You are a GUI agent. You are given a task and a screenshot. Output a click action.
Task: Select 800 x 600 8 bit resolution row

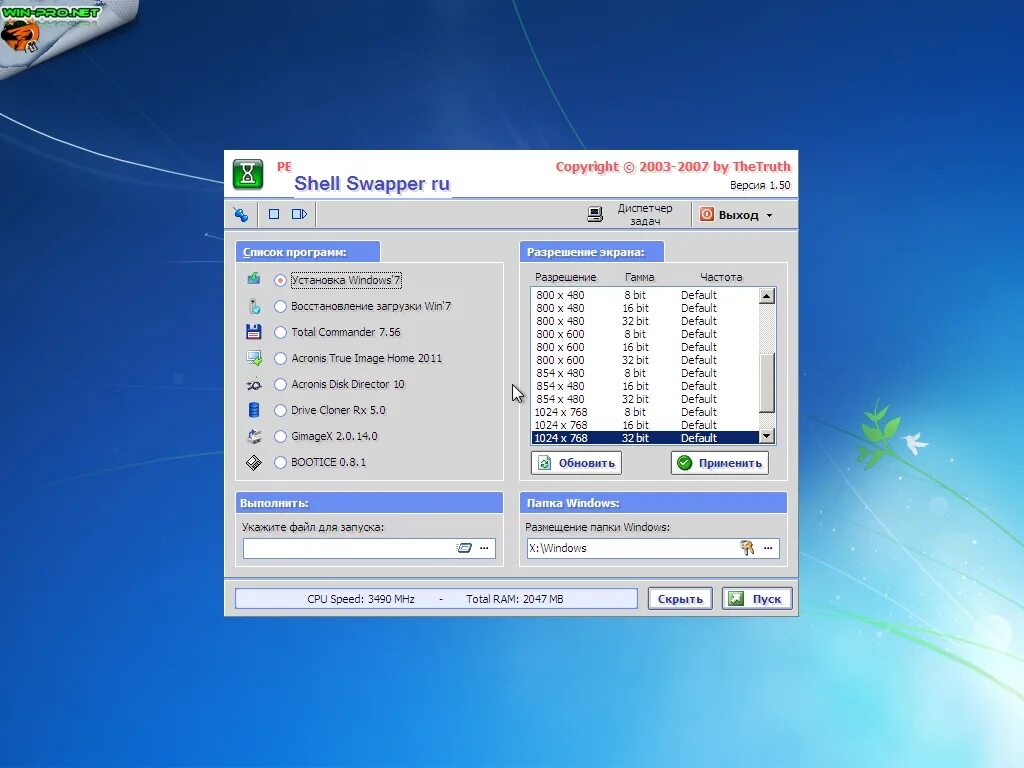645,334
